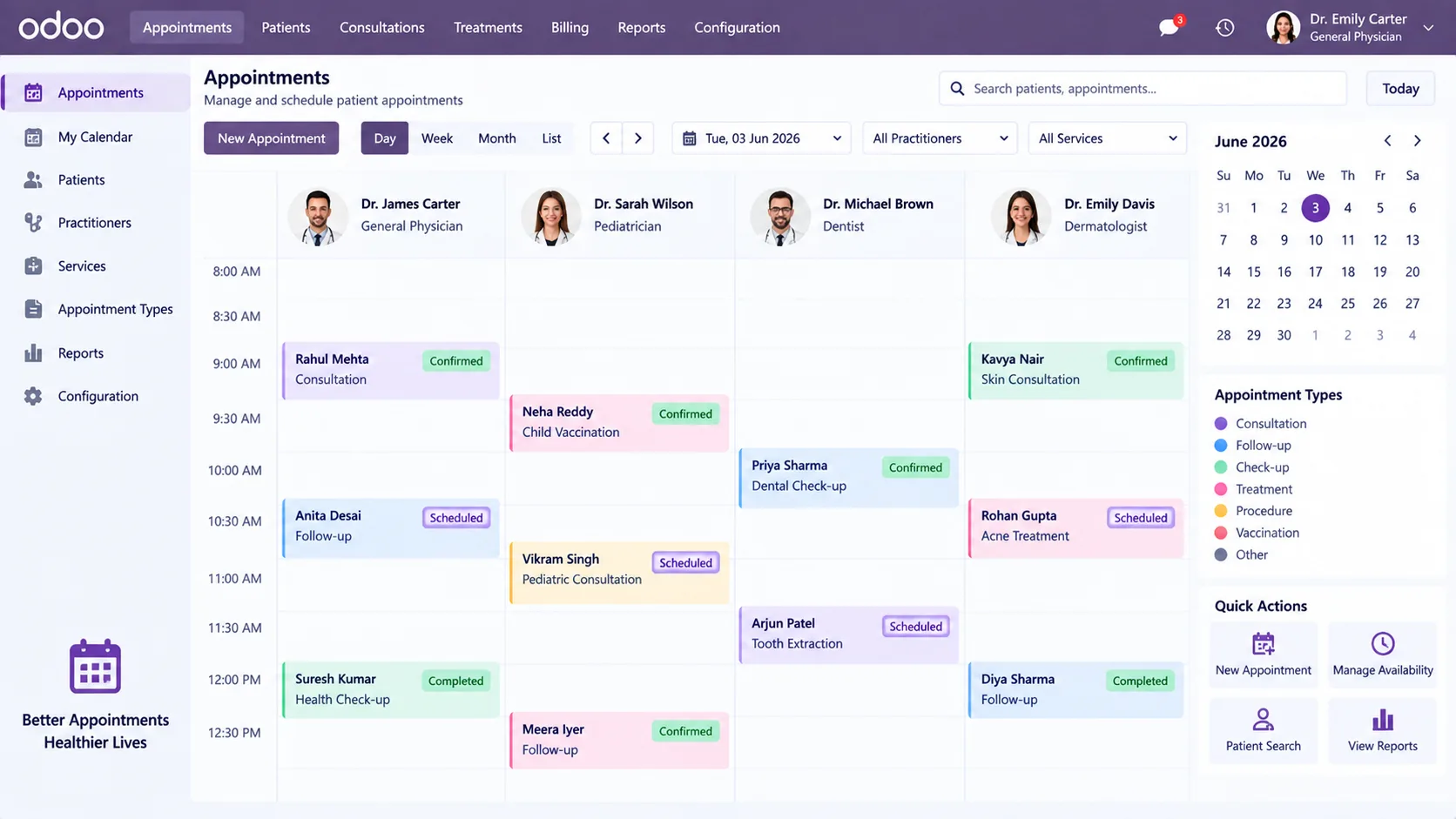Click the purple New Appointment button
Viewport: 1456px width, 819px height.
pyautogui.click(x=271, y=138)
